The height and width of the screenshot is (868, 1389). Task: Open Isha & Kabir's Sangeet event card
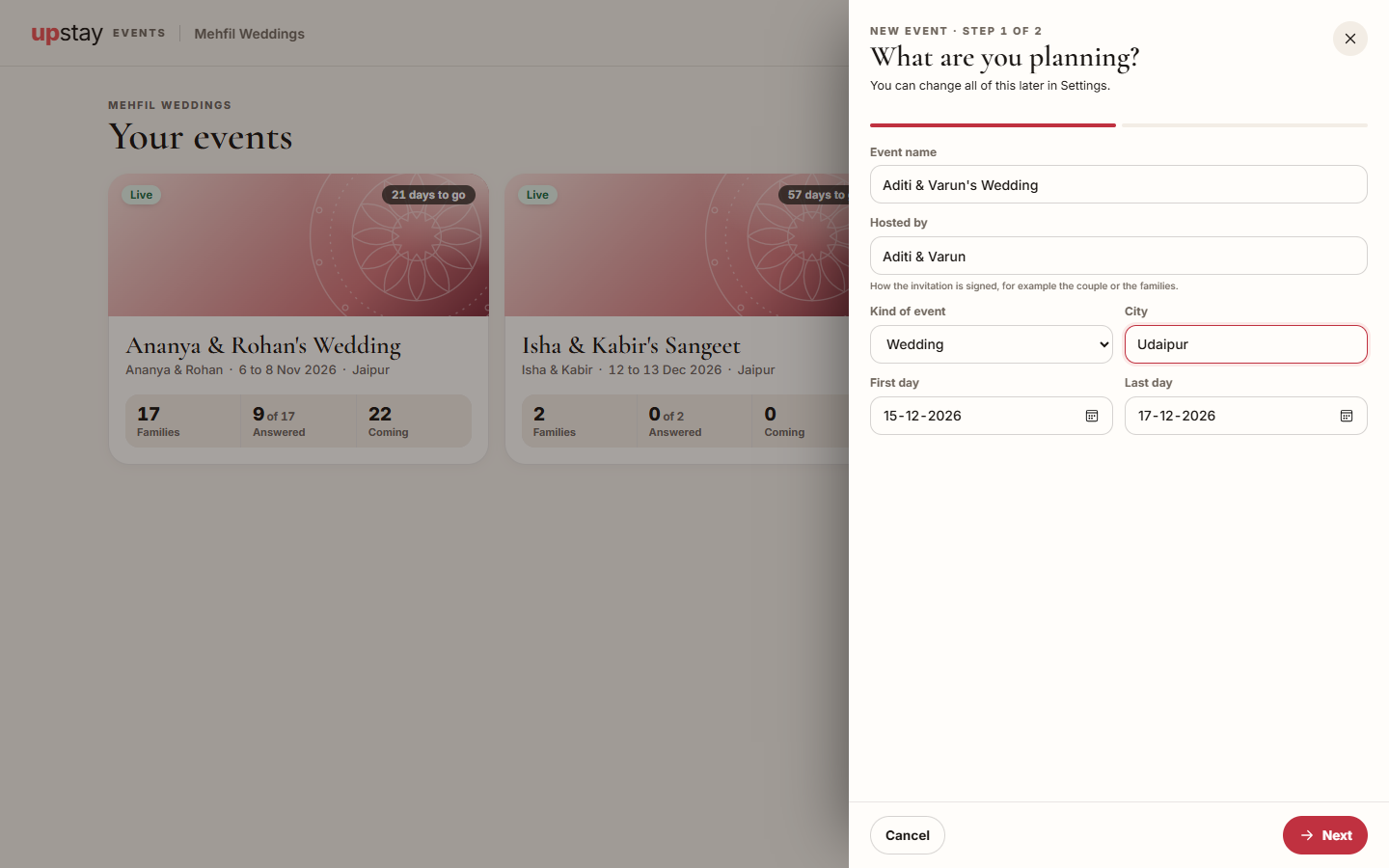(x=676, y=318)
